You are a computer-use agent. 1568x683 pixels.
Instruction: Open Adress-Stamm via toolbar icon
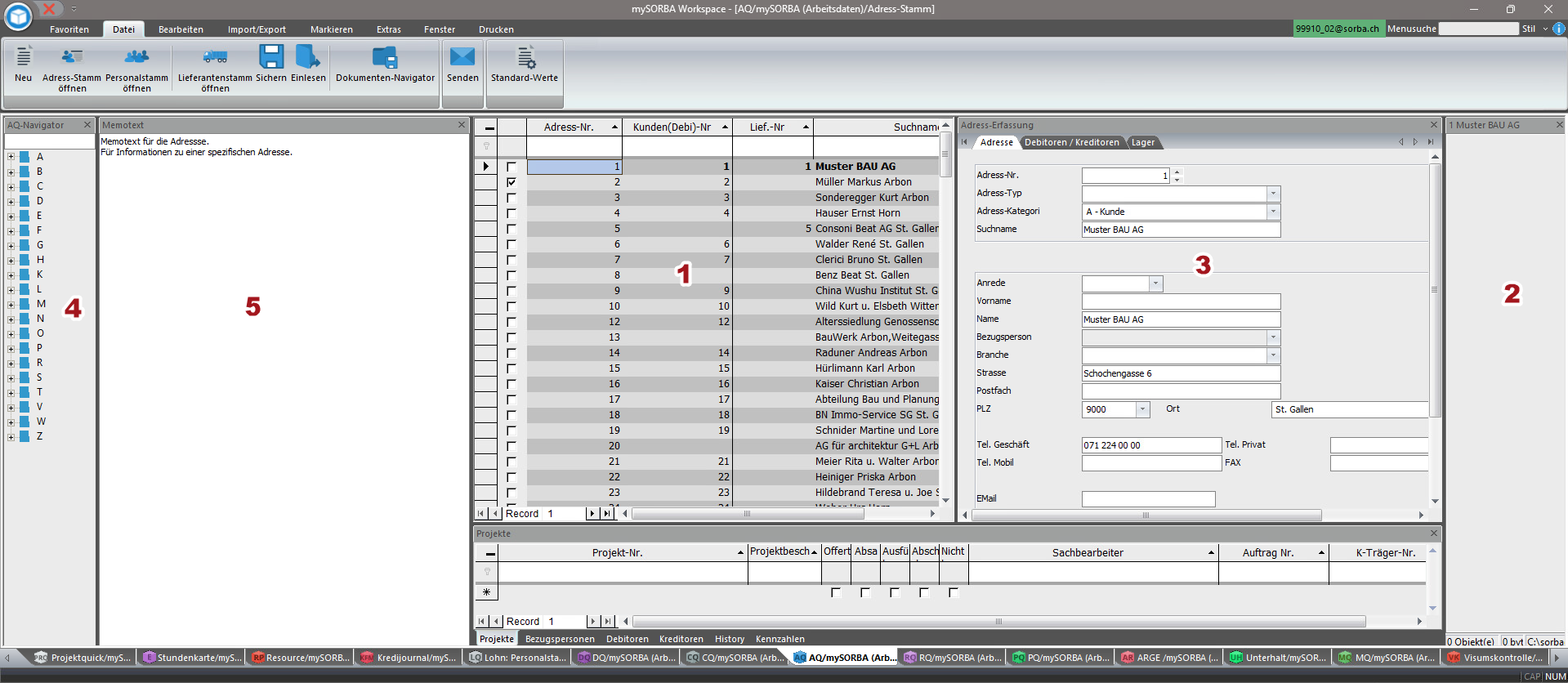coord(72,57)
